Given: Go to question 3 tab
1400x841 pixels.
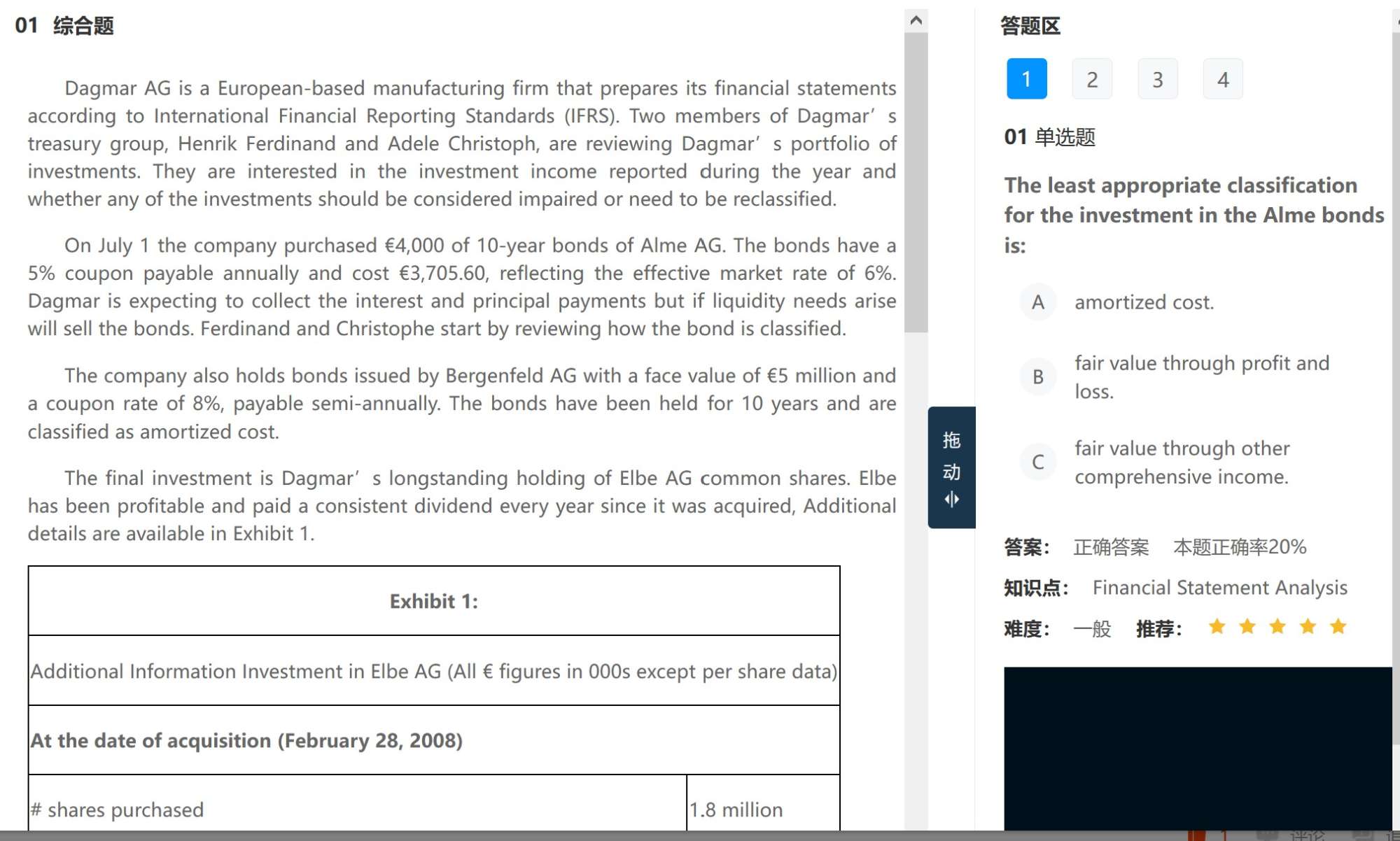Looking at the screenshot, I should click(1157, 79).
